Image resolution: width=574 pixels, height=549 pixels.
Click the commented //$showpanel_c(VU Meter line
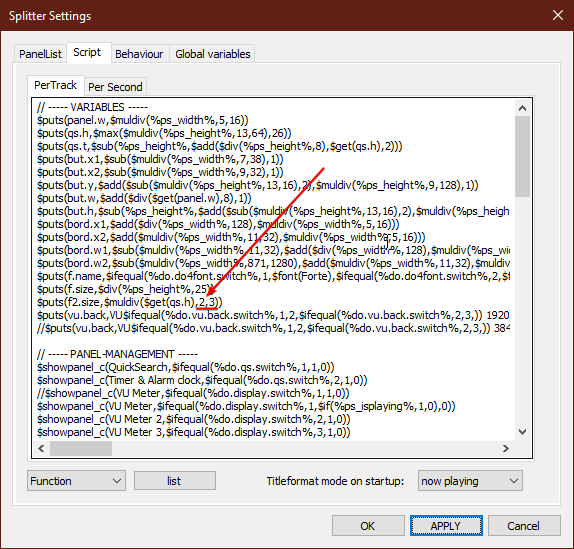coord(193,393)
